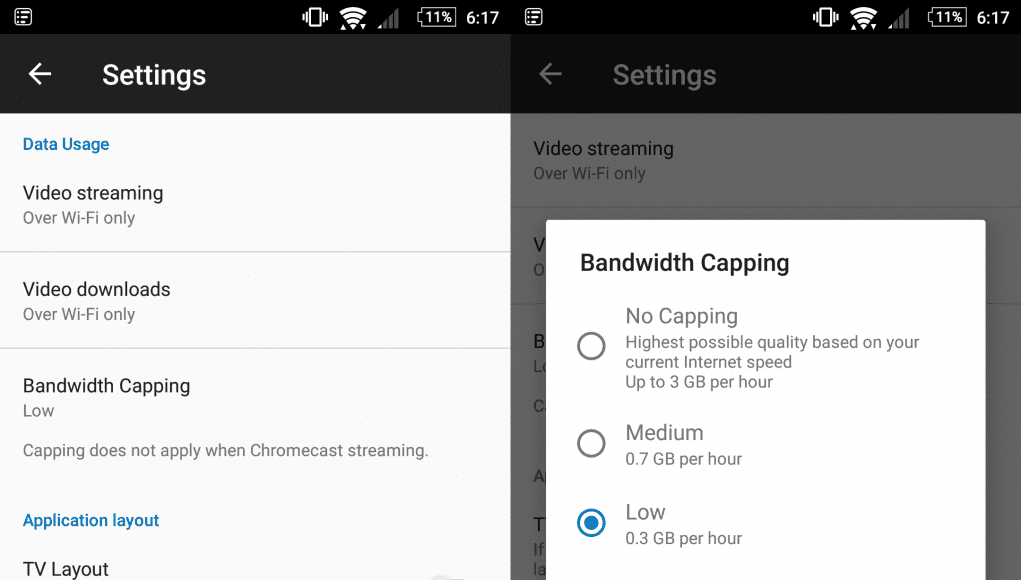Tap the Medium 0.7 GB per hour label
The width and height of the screenshot is (1021, 580).
pos(684,445)
